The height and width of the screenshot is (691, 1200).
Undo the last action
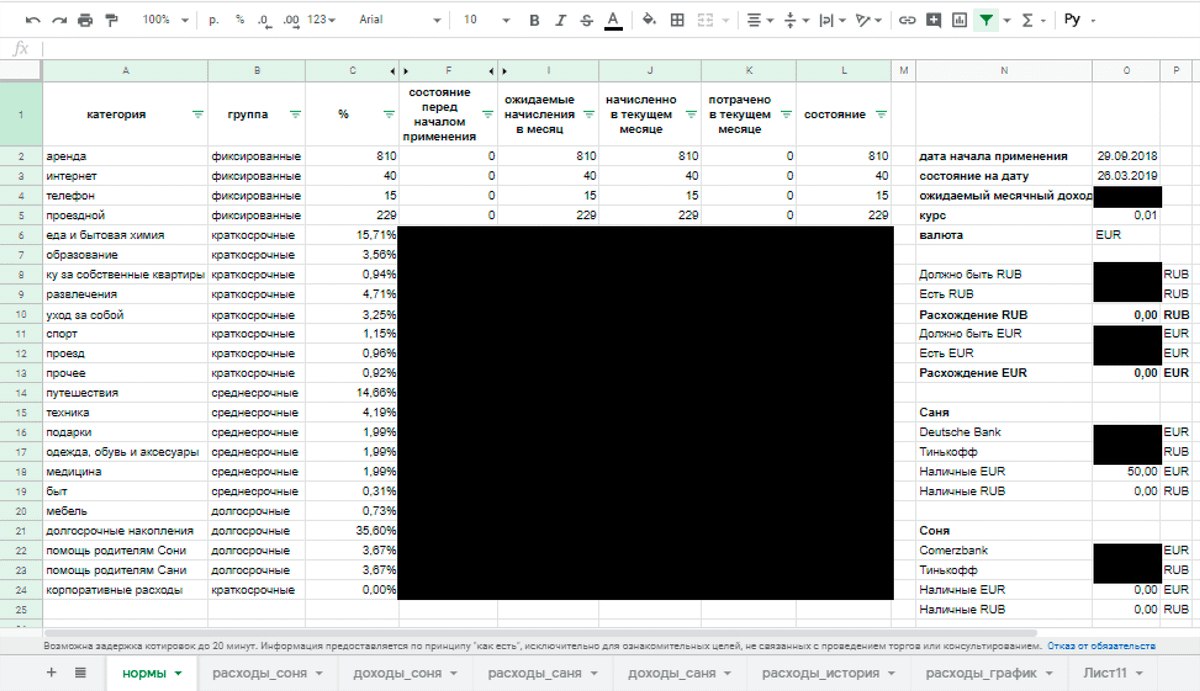tap(33, 20)
